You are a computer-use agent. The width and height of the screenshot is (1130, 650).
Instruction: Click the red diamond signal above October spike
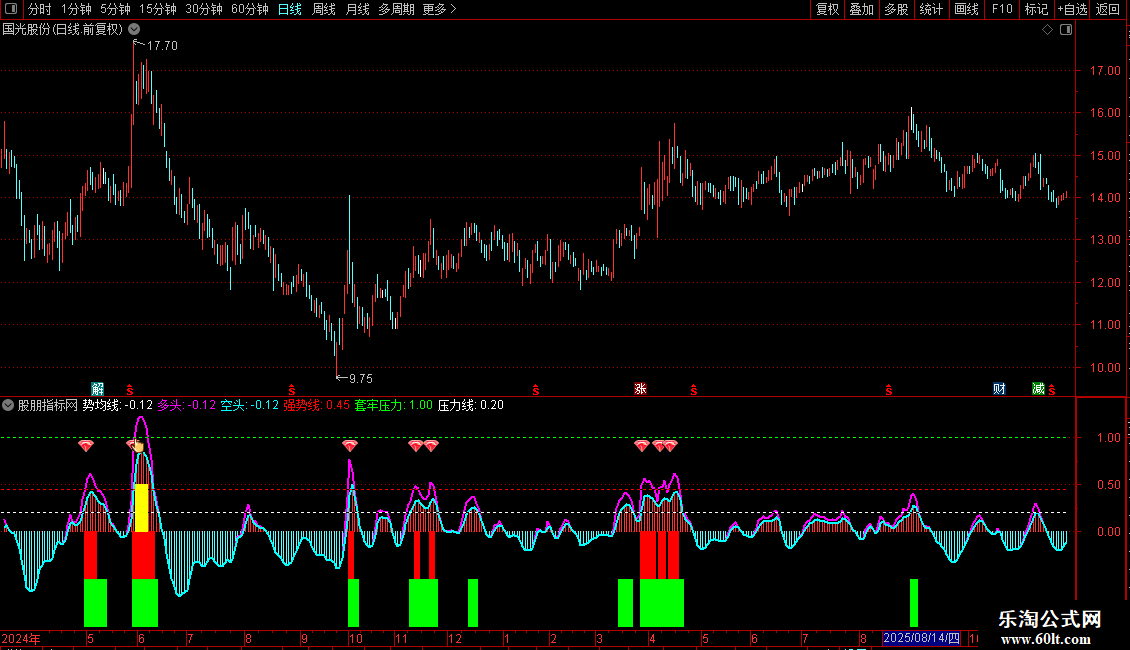click(350, 445)
